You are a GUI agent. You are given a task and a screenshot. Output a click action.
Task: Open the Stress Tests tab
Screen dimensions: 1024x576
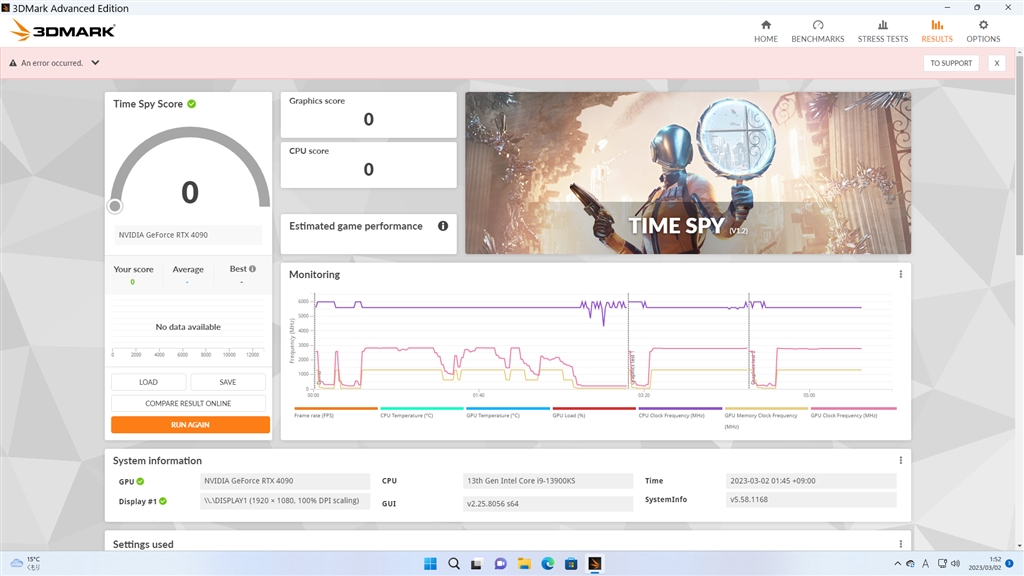(x=882, y=31)
